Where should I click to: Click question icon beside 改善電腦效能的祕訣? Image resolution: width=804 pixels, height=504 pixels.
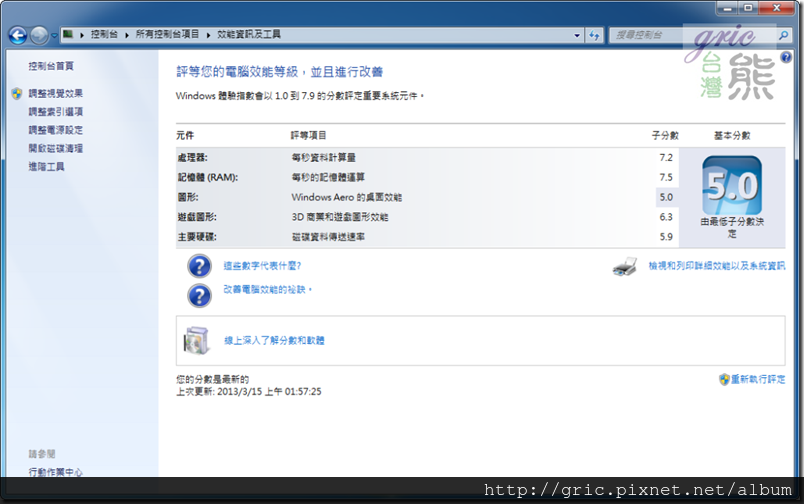(x=199, y=296)
